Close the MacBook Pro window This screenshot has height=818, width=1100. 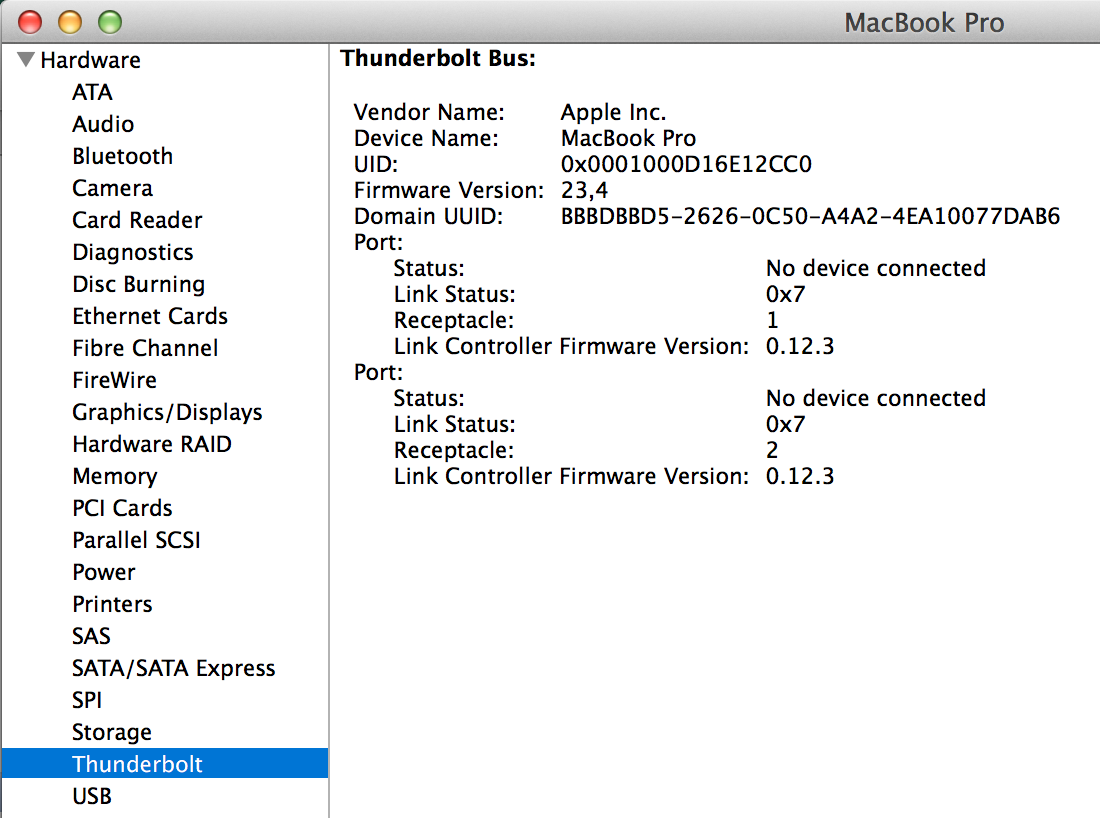tap(29, 22)
